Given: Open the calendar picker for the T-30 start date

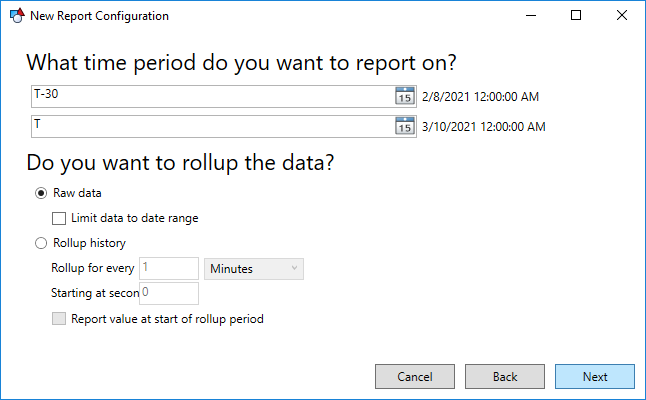Looking at the screenshot, I should [405, 96].
